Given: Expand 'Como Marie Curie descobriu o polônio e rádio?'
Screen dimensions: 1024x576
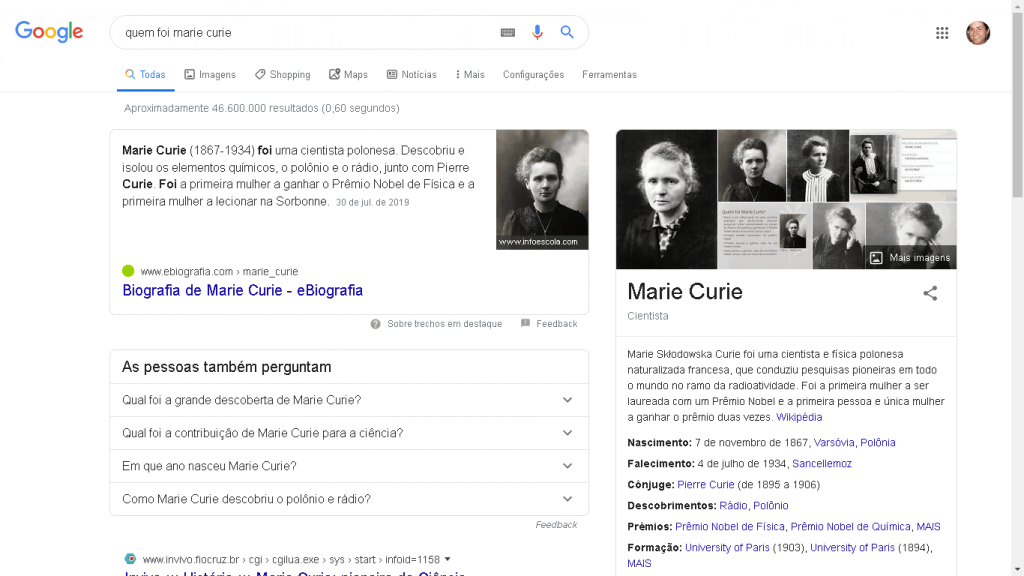Looking at the screenshot, I should 349,499.
